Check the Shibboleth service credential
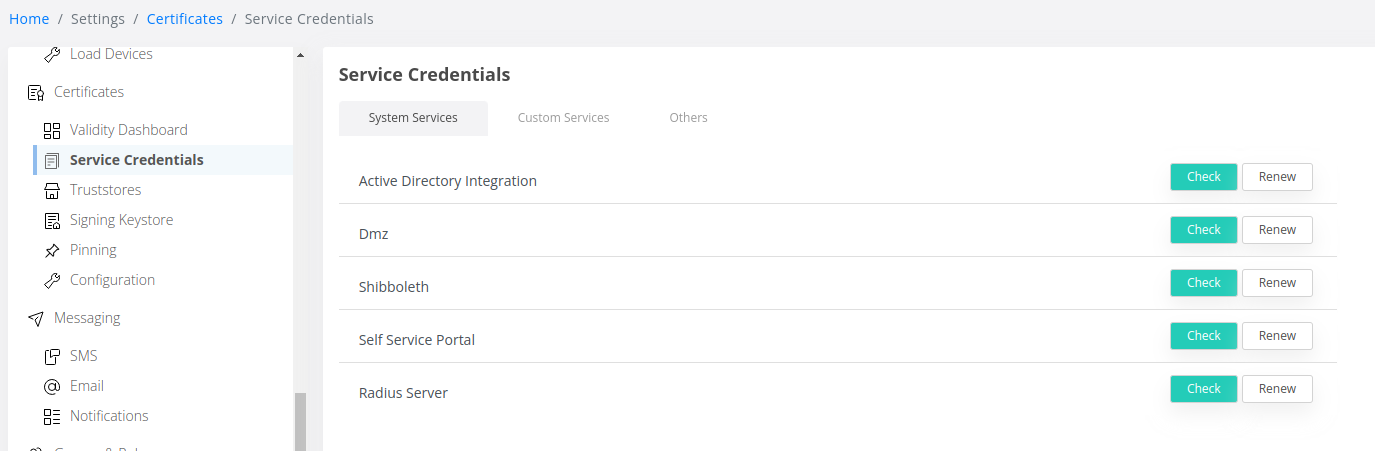 1203,283
